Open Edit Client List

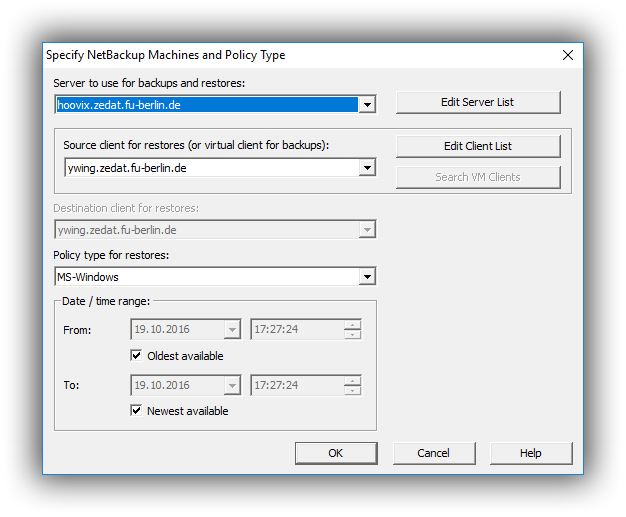[478, 146]
